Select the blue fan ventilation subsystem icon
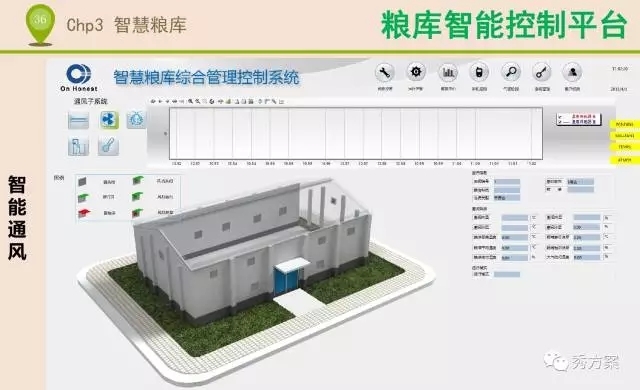 click(x=109, y=120)
